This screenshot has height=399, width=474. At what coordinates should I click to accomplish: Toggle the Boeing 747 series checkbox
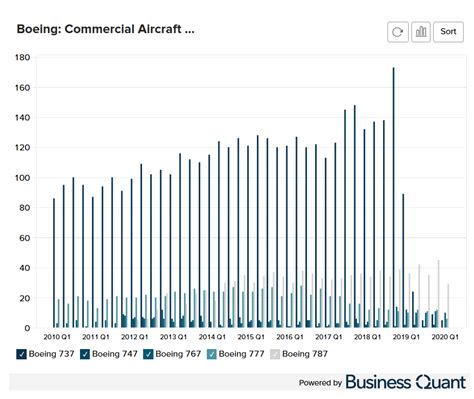pos(85,354)
